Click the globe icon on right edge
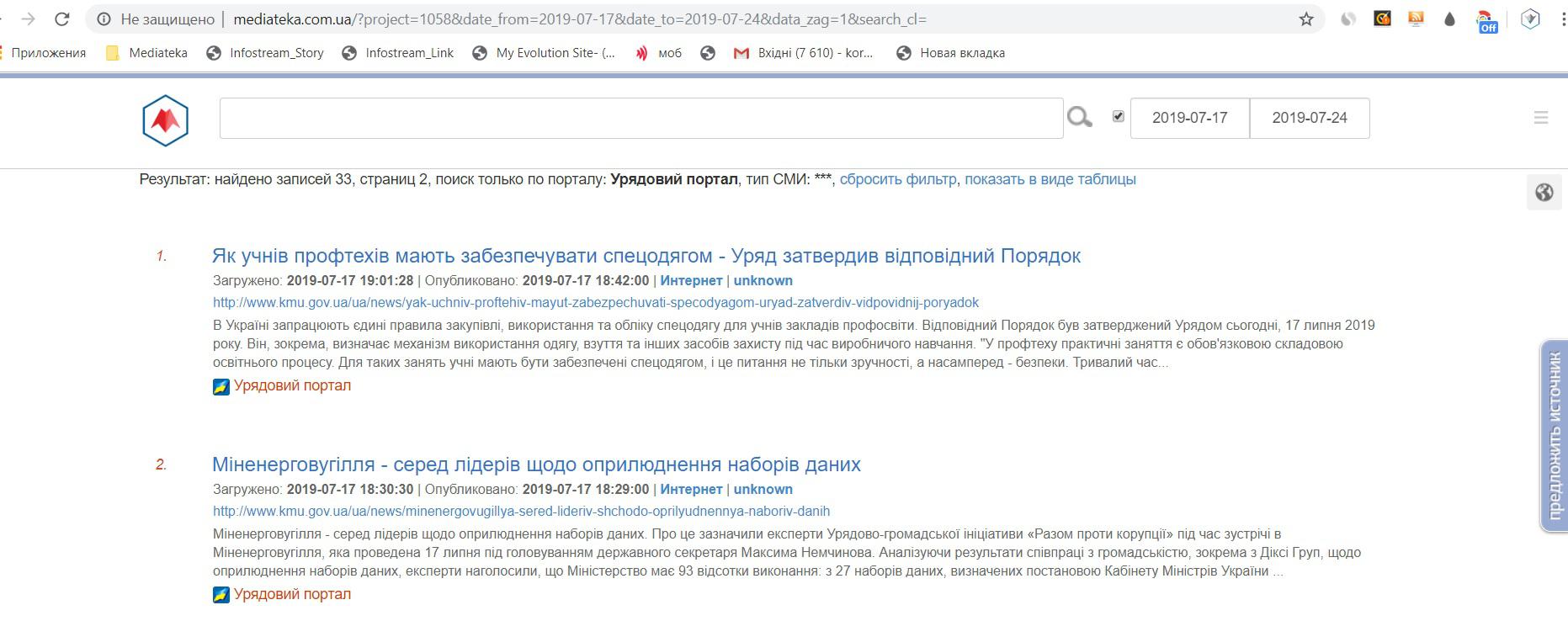Screen dimensions: 1568x621 [x=1544, y=193]
